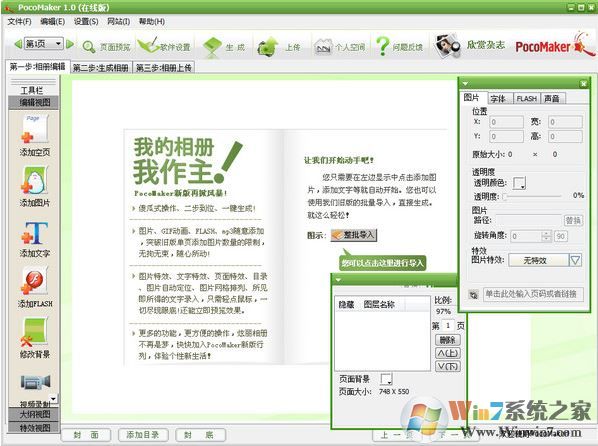Screen dimensions: 598x446
Task: Click the 问题反馈 question mark icon
Action: [x=383, y=47]
